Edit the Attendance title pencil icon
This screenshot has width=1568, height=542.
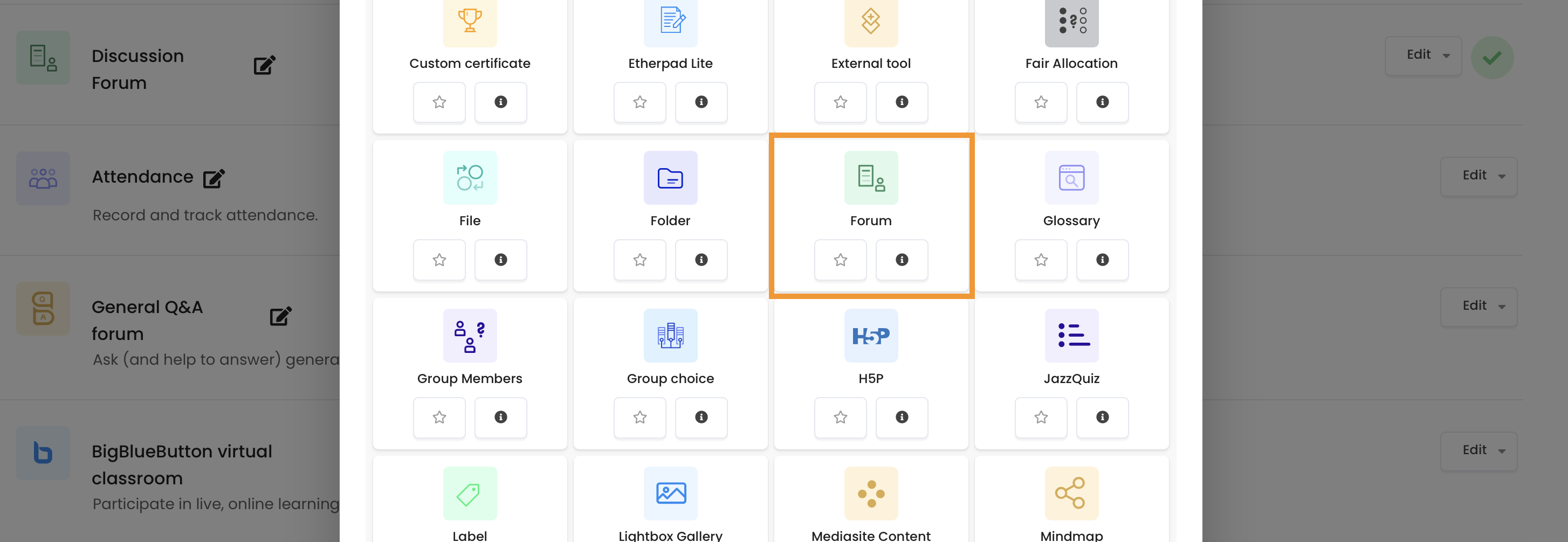click(x=214, y=178)
